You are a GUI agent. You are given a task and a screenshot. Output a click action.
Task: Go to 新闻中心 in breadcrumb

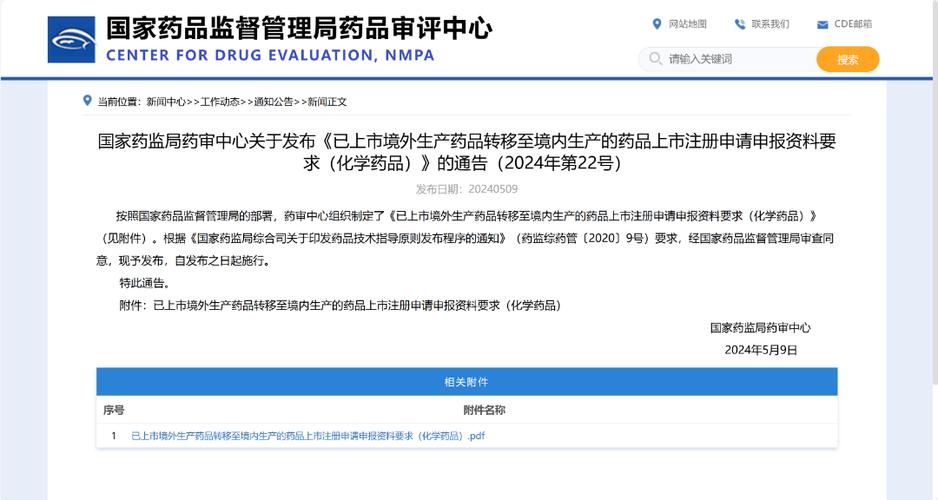coord(166,102)
